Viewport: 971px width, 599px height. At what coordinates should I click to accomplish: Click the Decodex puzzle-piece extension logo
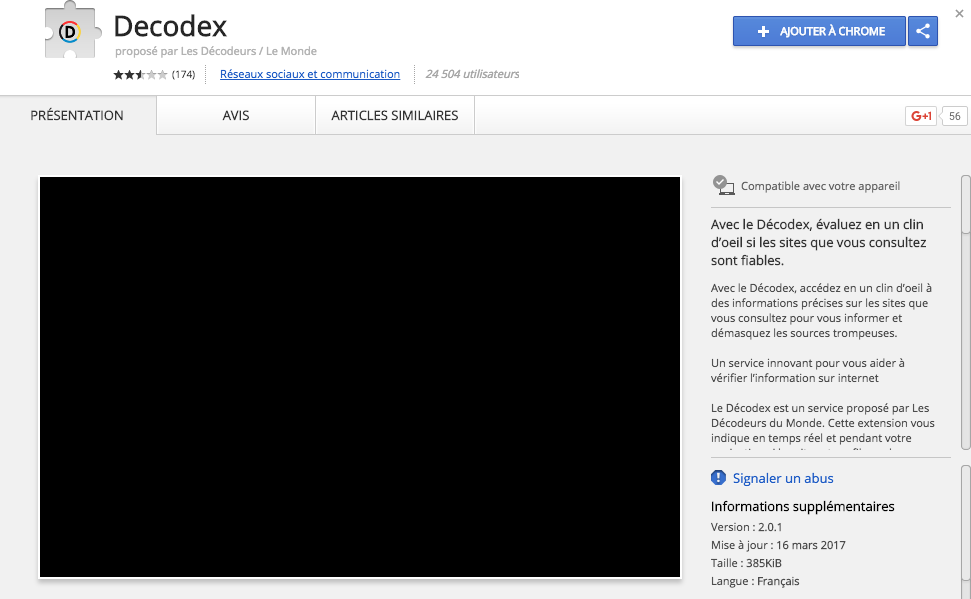[x=72, y=30]
